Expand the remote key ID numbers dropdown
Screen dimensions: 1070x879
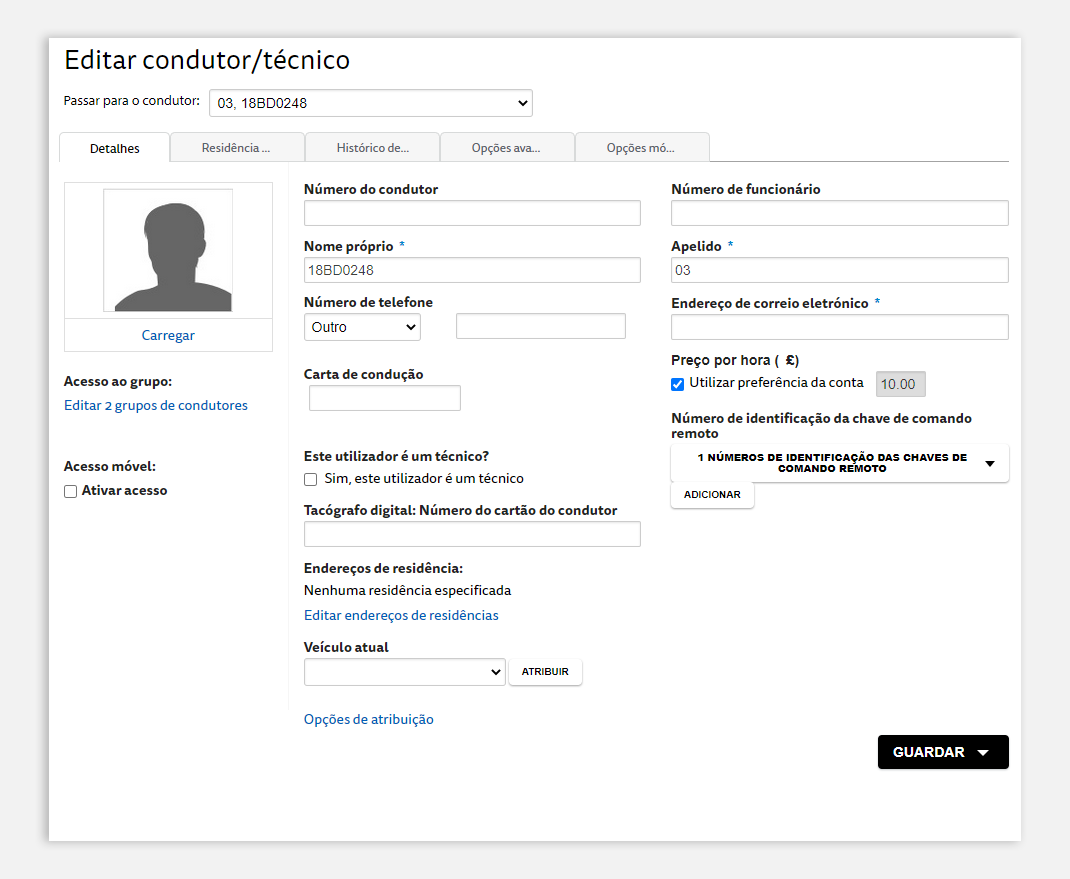tap(839, 463)
